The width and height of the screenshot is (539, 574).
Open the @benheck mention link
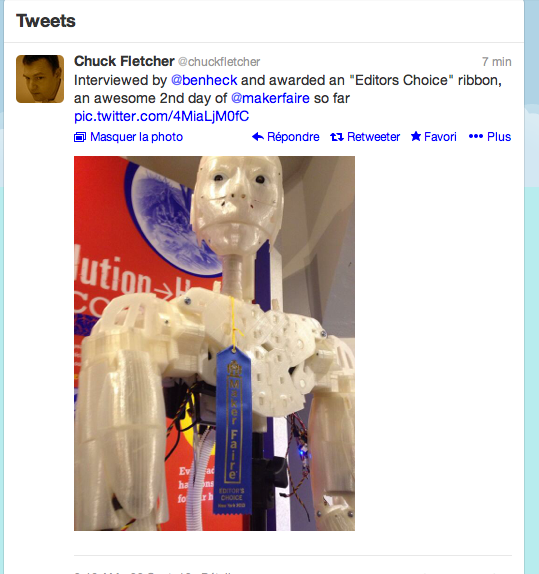click(x=204, y=80)
